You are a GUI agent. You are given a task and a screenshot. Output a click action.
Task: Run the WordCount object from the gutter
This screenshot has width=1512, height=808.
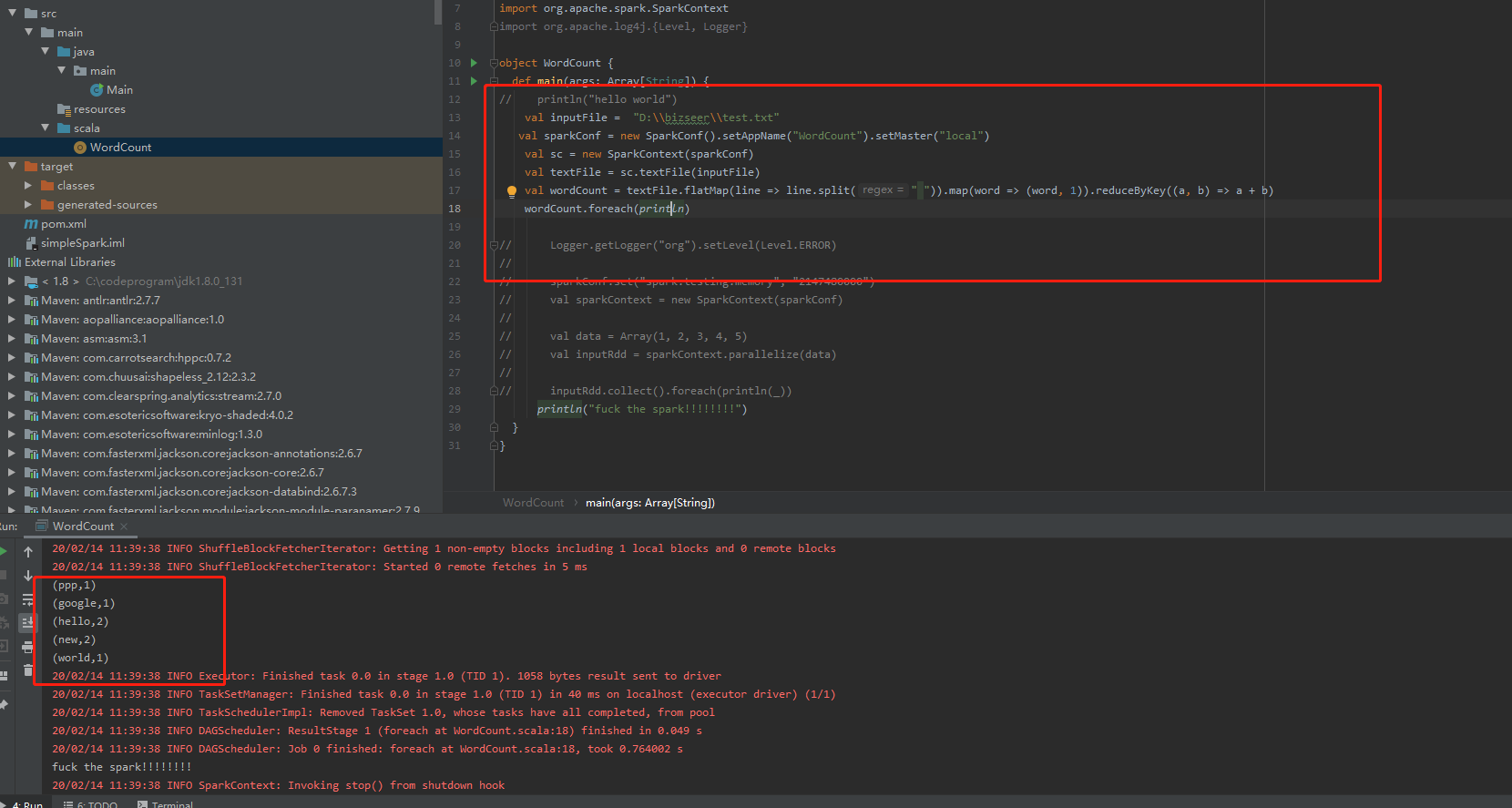pos(474,63)
